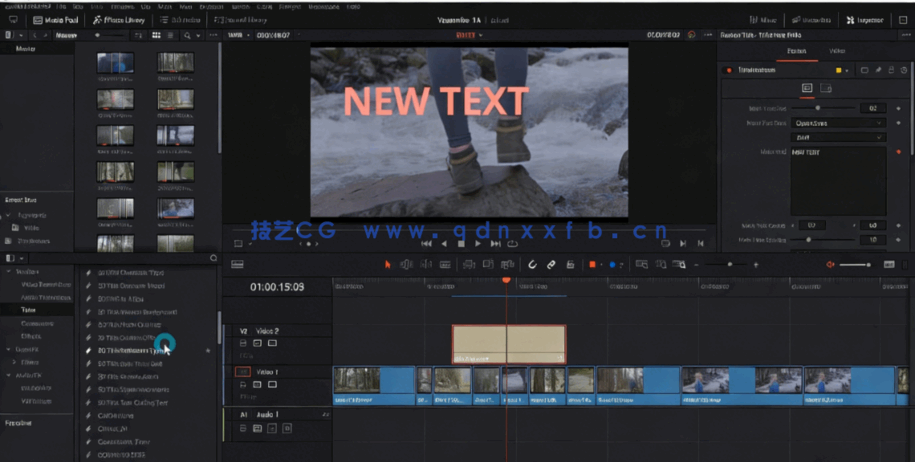The width and height of the screenshot is (915, 462).
Task: Click the Play forward transport button
Action: (478, 244)
